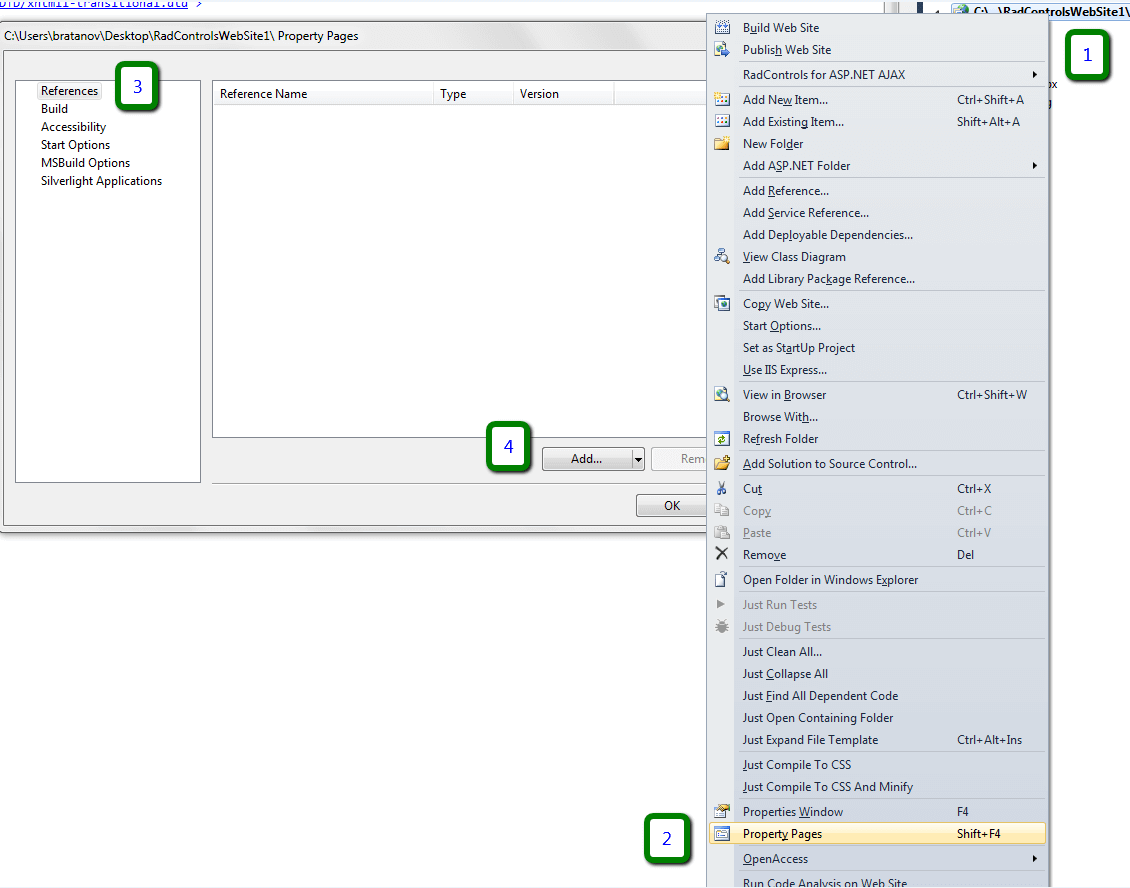Expand the RadControls for ASP.NET AJAX submenu
Viewport: 1130px width, 888px height.
(x=1034, y=75)
